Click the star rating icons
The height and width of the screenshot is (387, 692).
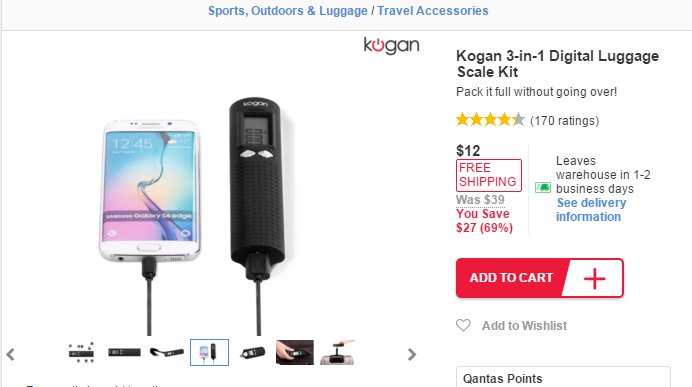pyautogui.click(x=490, y=120)
